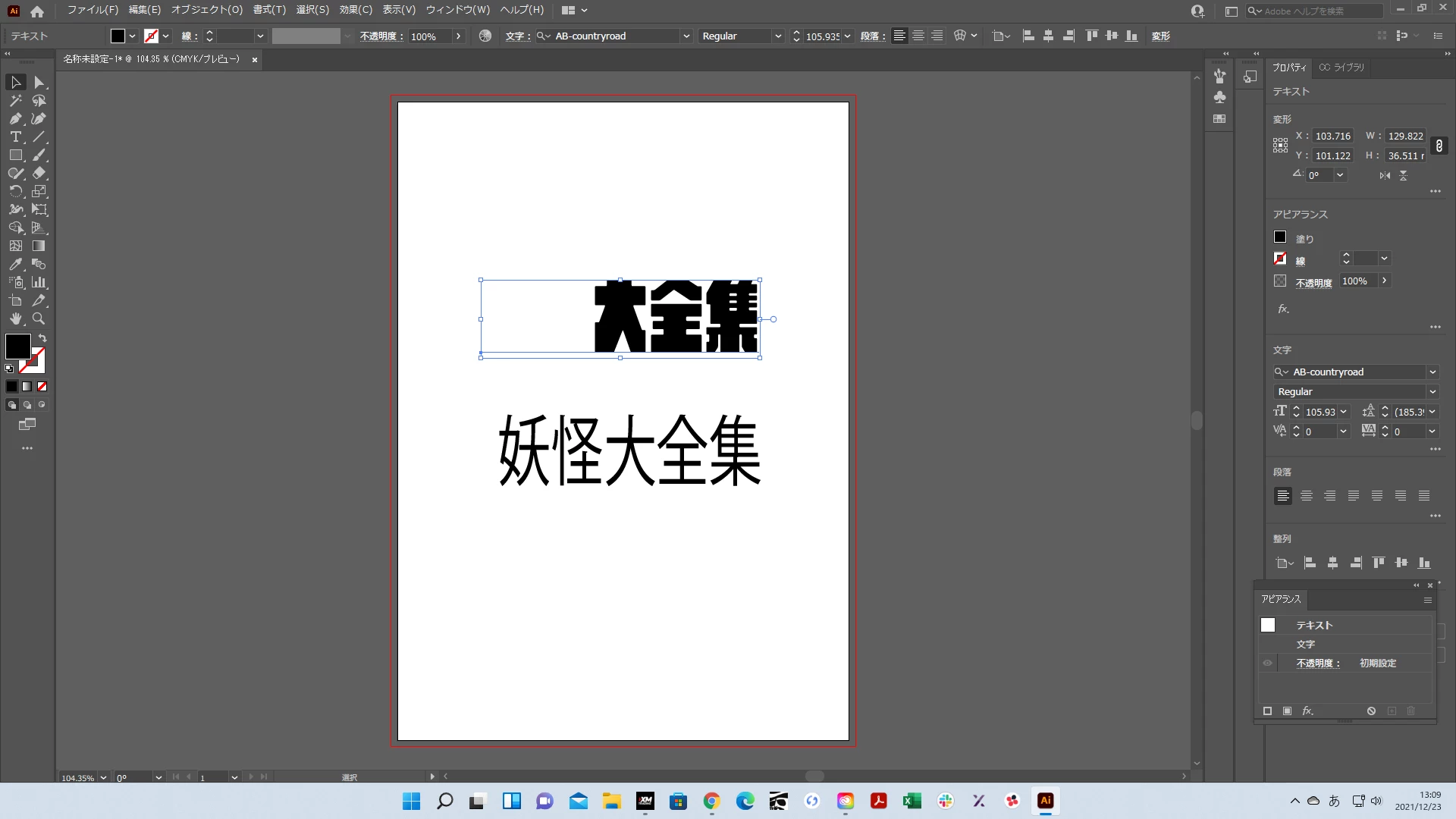Click the black fill color swatch
The image size is (1456, 819).
pos(18,347)
